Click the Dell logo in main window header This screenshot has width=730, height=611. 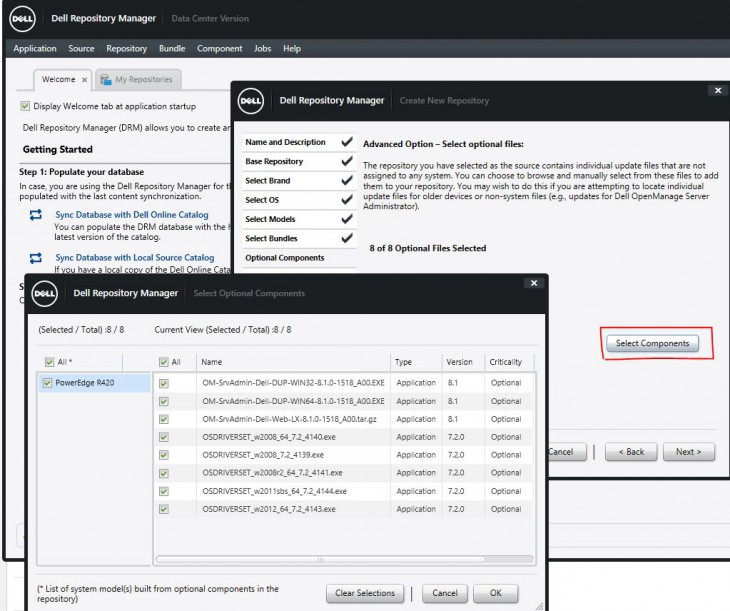coord(23,18)
